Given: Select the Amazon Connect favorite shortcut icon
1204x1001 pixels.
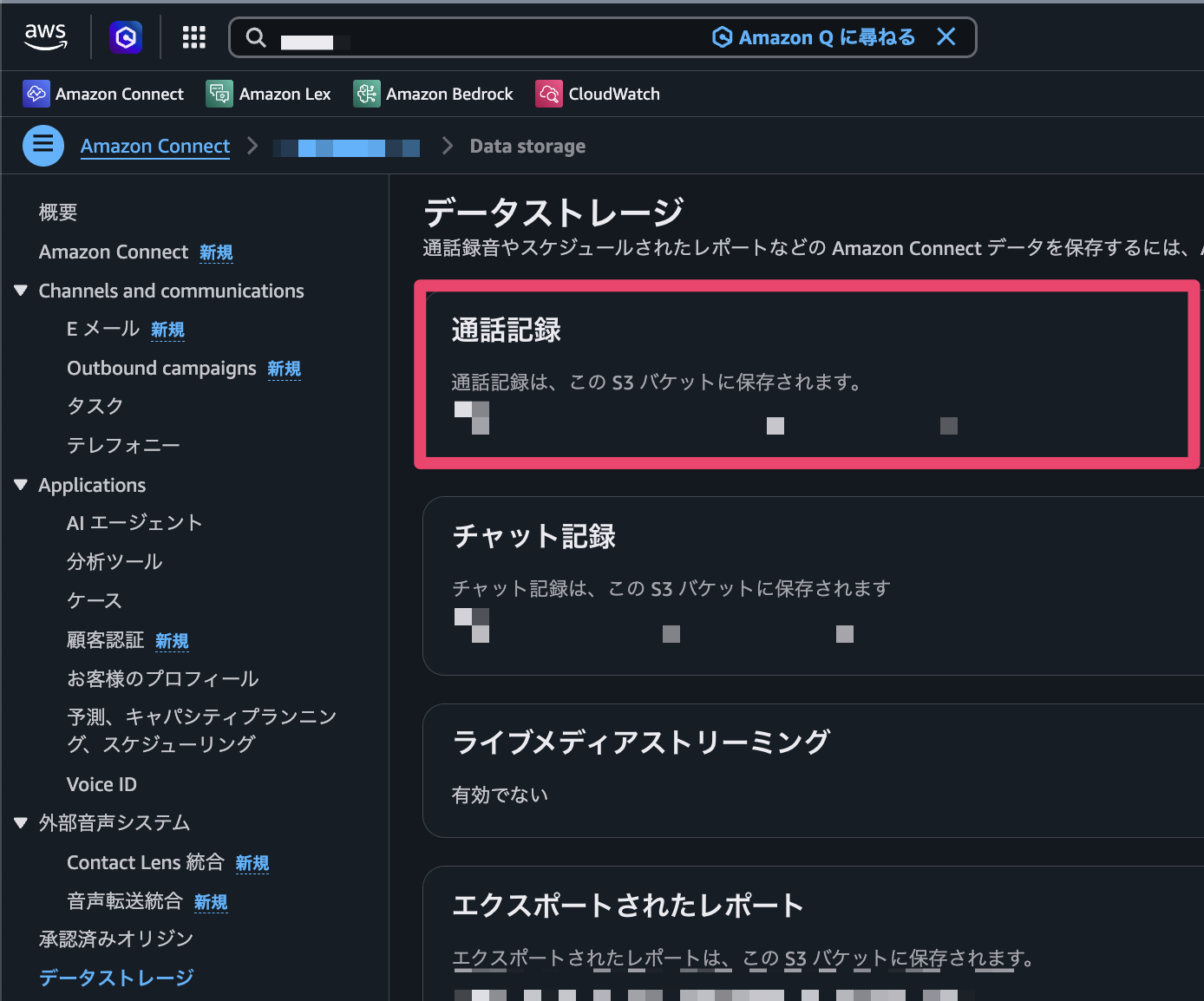Looking at the screenshot, I should [36, 93].
